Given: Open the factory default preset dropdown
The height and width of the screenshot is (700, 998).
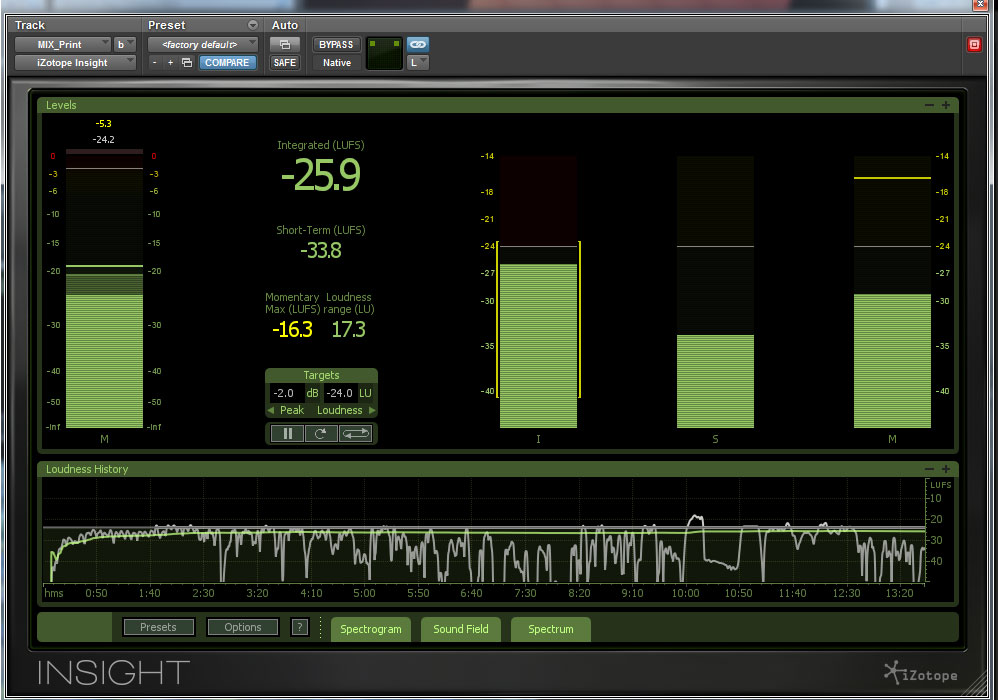Looking at the screenshot, I should [202, 45].
